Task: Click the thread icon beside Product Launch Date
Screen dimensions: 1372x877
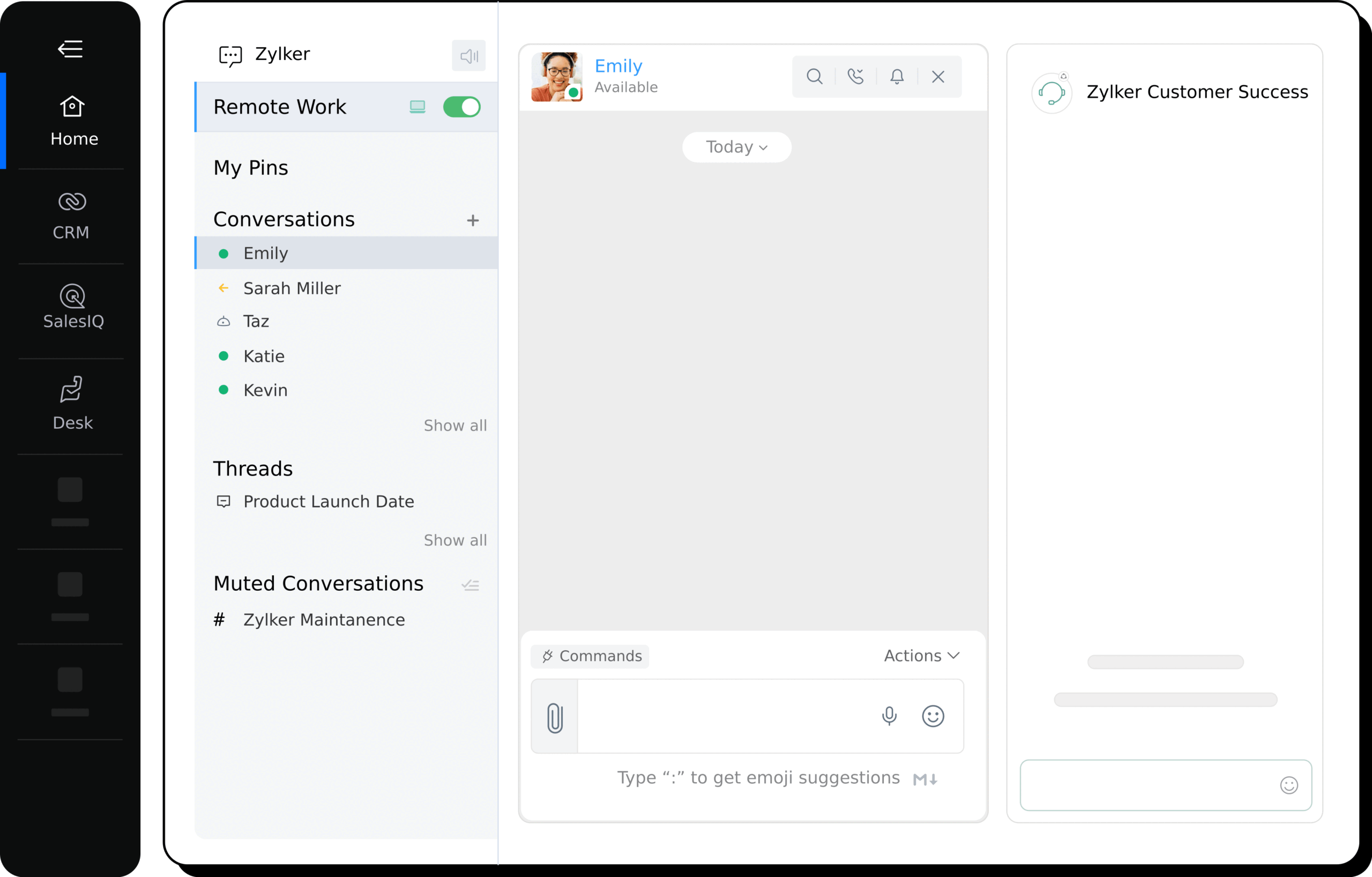Action: [x=223, y=501]
